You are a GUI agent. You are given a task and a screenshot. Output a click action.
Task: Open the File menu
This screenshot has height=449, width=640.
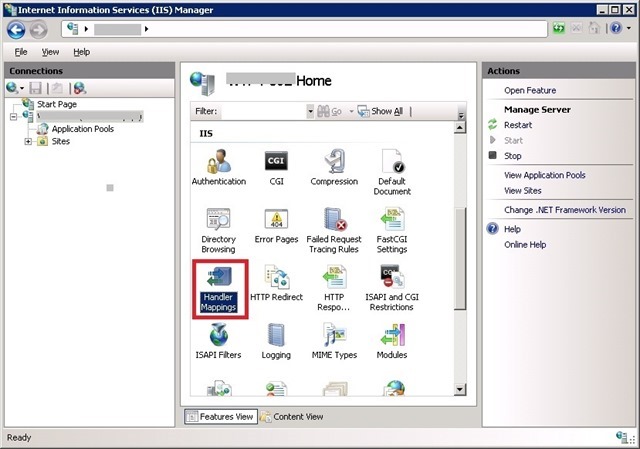[21, 52]
